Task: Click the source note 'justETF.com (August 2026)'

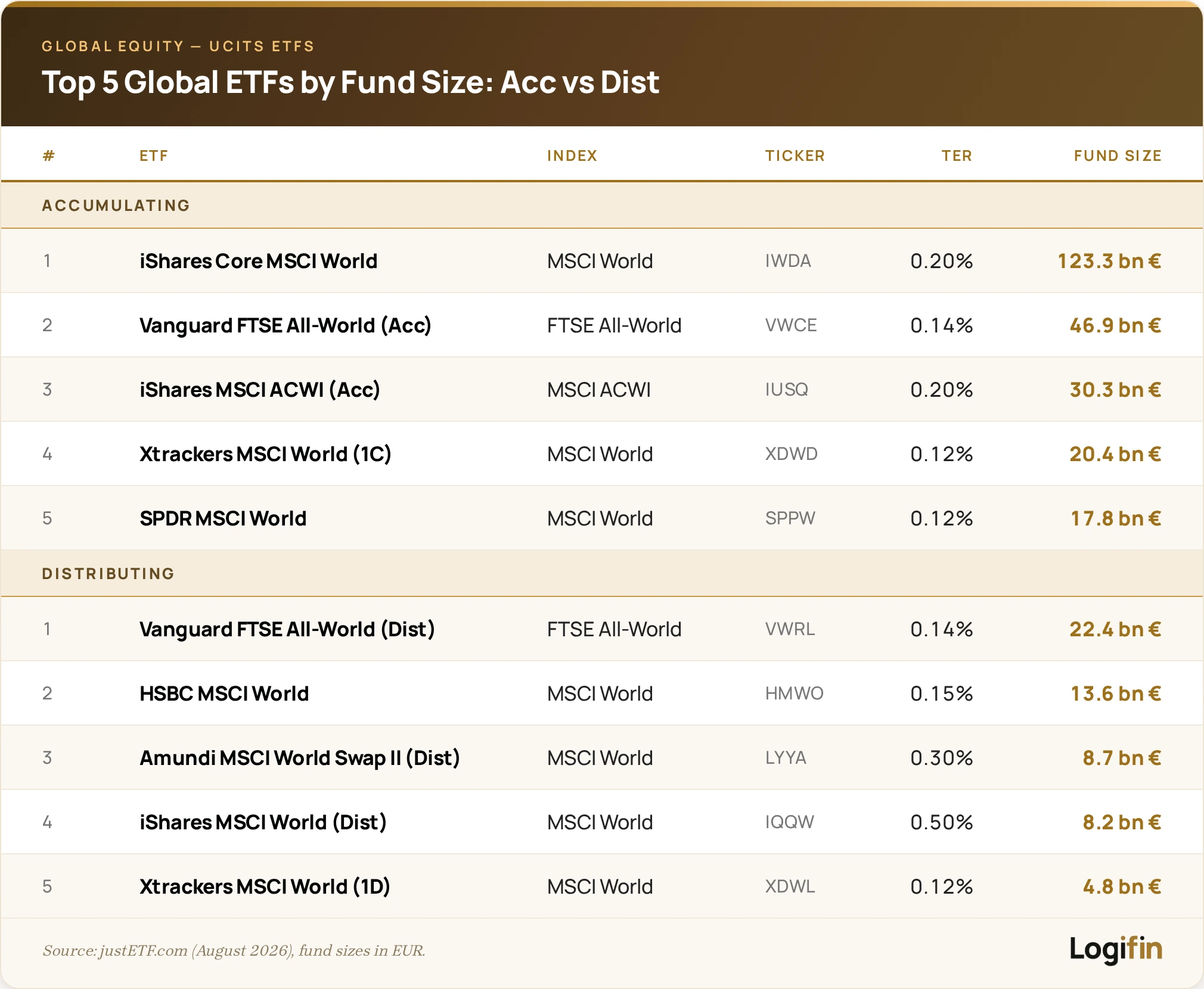Action: point(197,950)
